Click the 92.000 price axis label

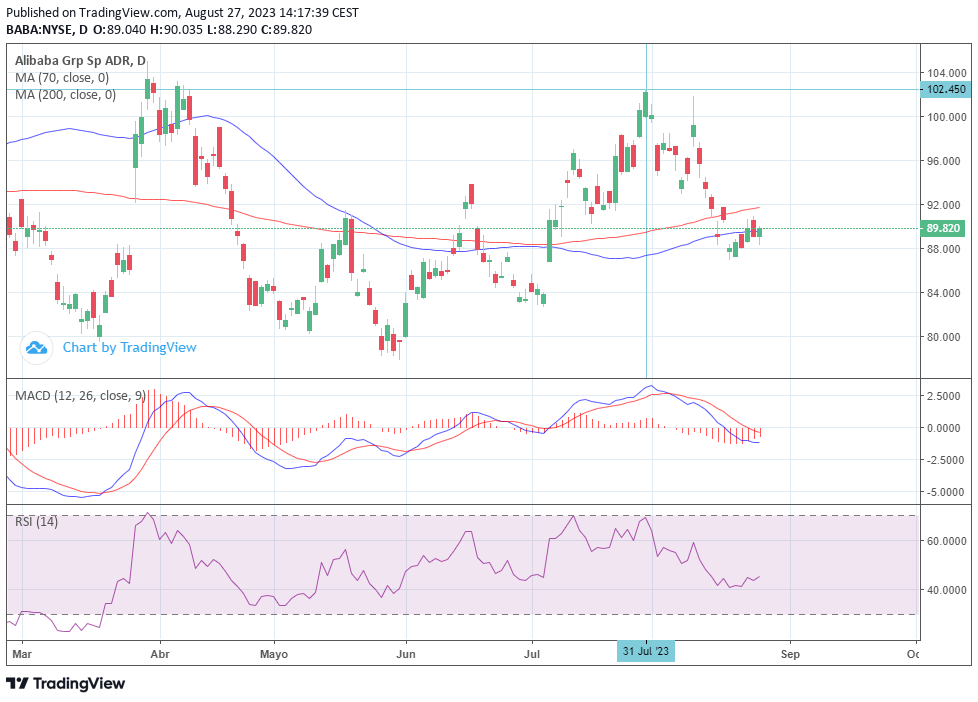(943, 205)
